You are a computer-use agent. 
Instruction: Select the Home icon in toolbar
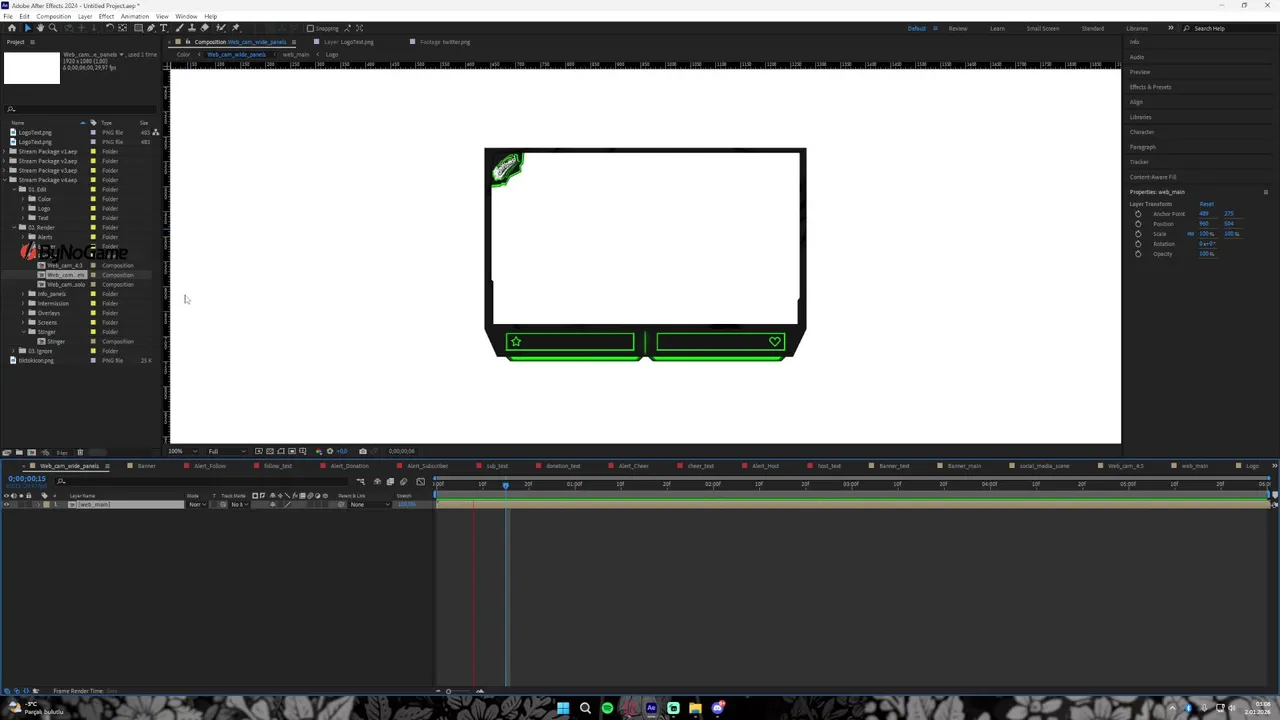click(x=12, y=28)
